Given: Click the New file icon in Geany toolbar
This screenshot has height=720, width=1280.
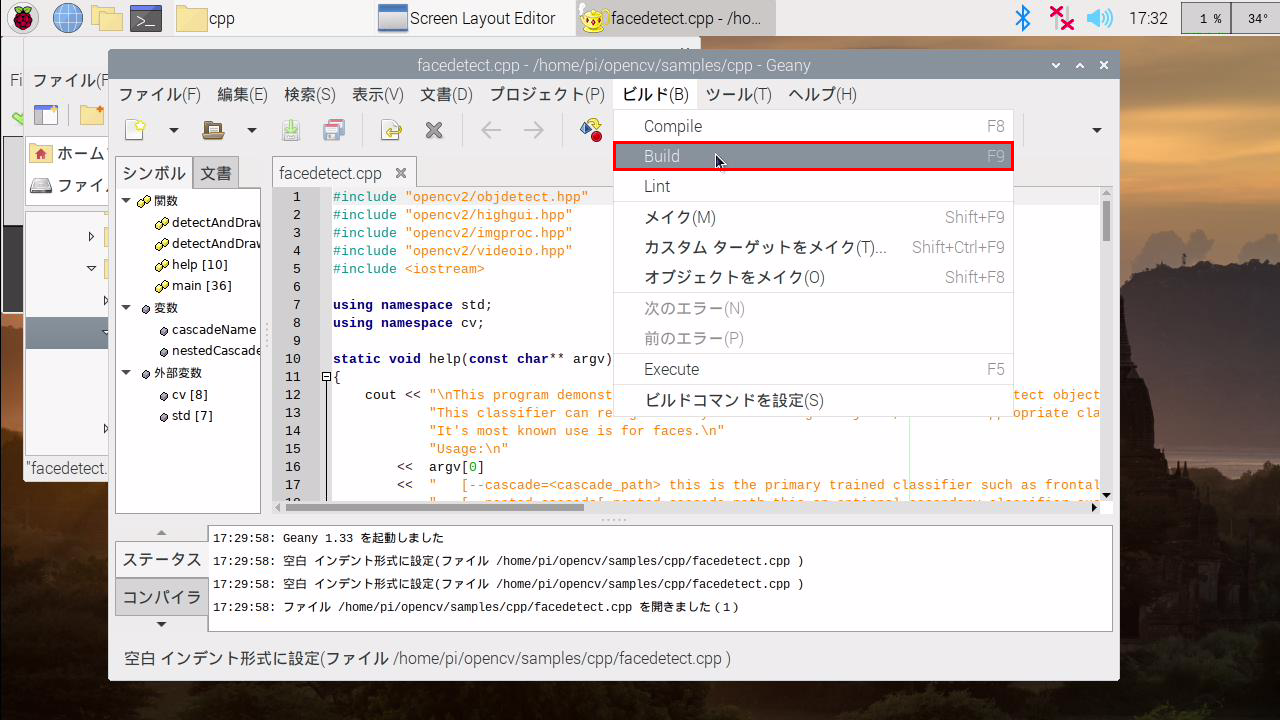Looking at the screenshot, I should tap(135, 130).
